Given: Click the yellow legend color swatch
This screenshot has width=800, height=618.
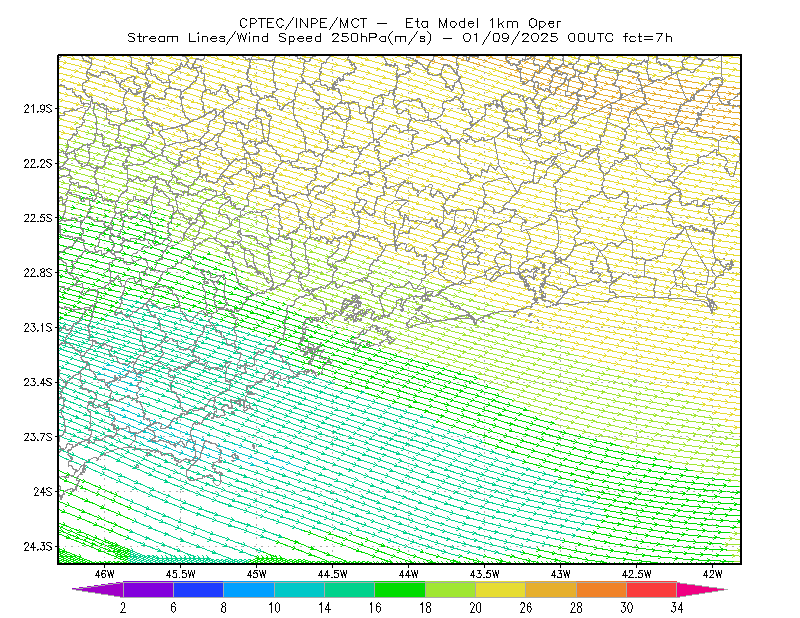Looking at the screenshot, I should 501,589.
